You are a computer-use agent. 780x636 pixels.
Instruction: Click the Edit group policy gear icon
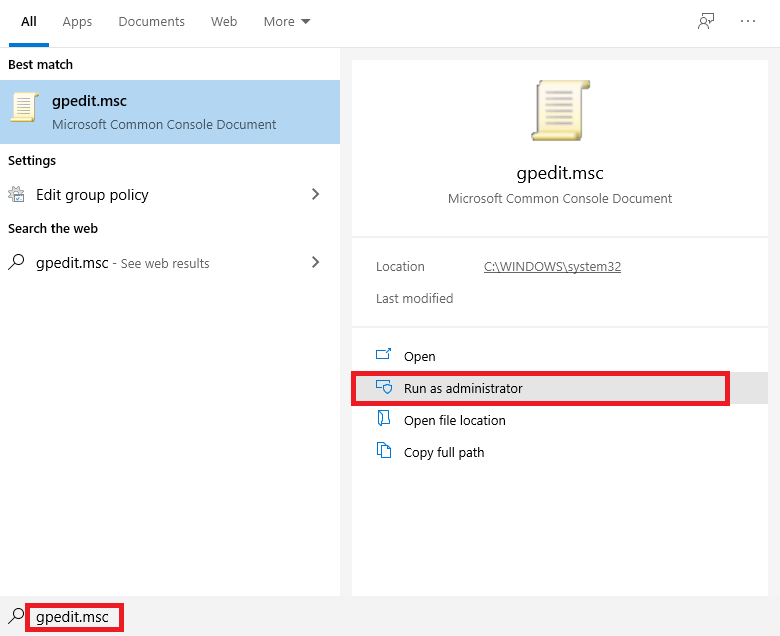tap(16, 194)
